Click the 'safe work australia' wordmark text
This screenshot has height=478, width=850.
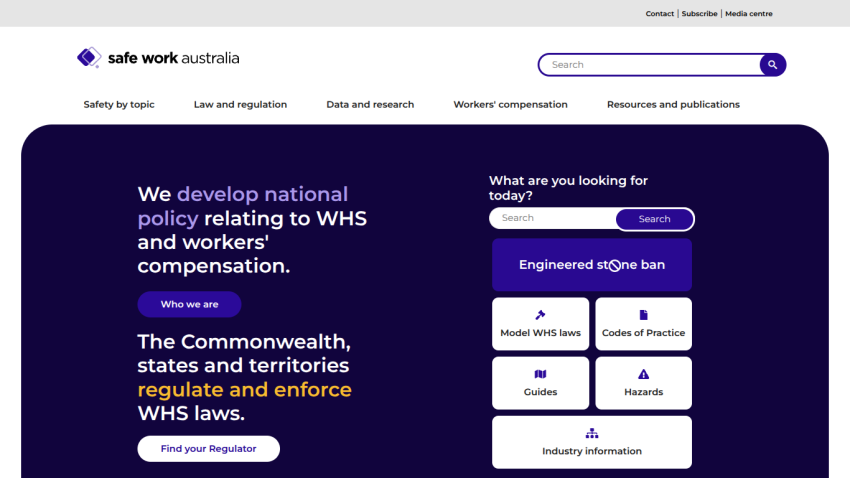coord(173,58)
